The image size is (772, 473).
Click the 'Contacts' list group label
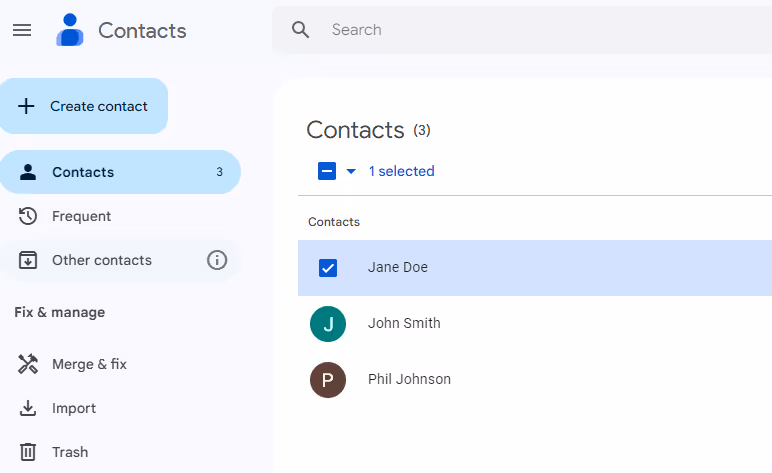(x=334, y=222)
